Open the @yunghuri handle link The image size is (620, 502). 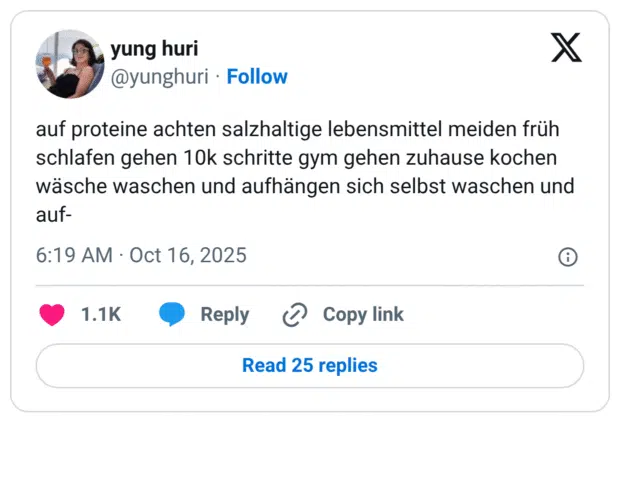(x=161, y=77)
